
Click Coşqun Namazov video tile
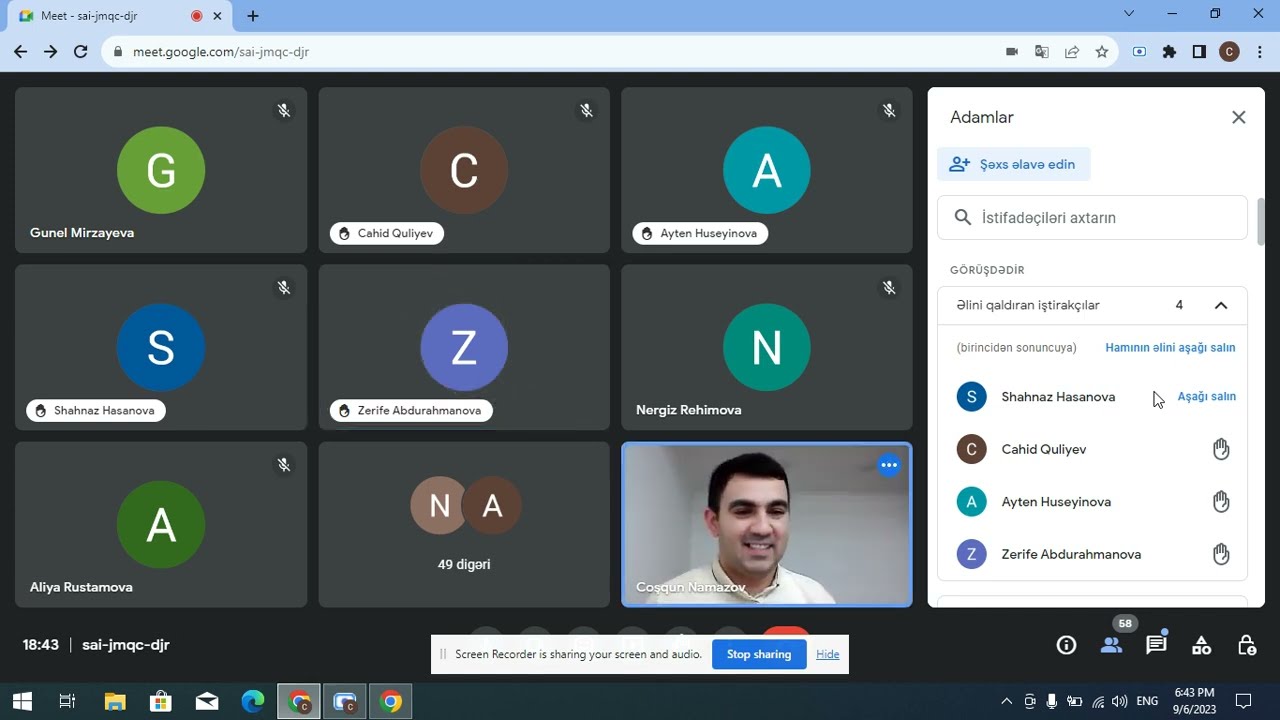pyautogui.click(x=767, y=525)
